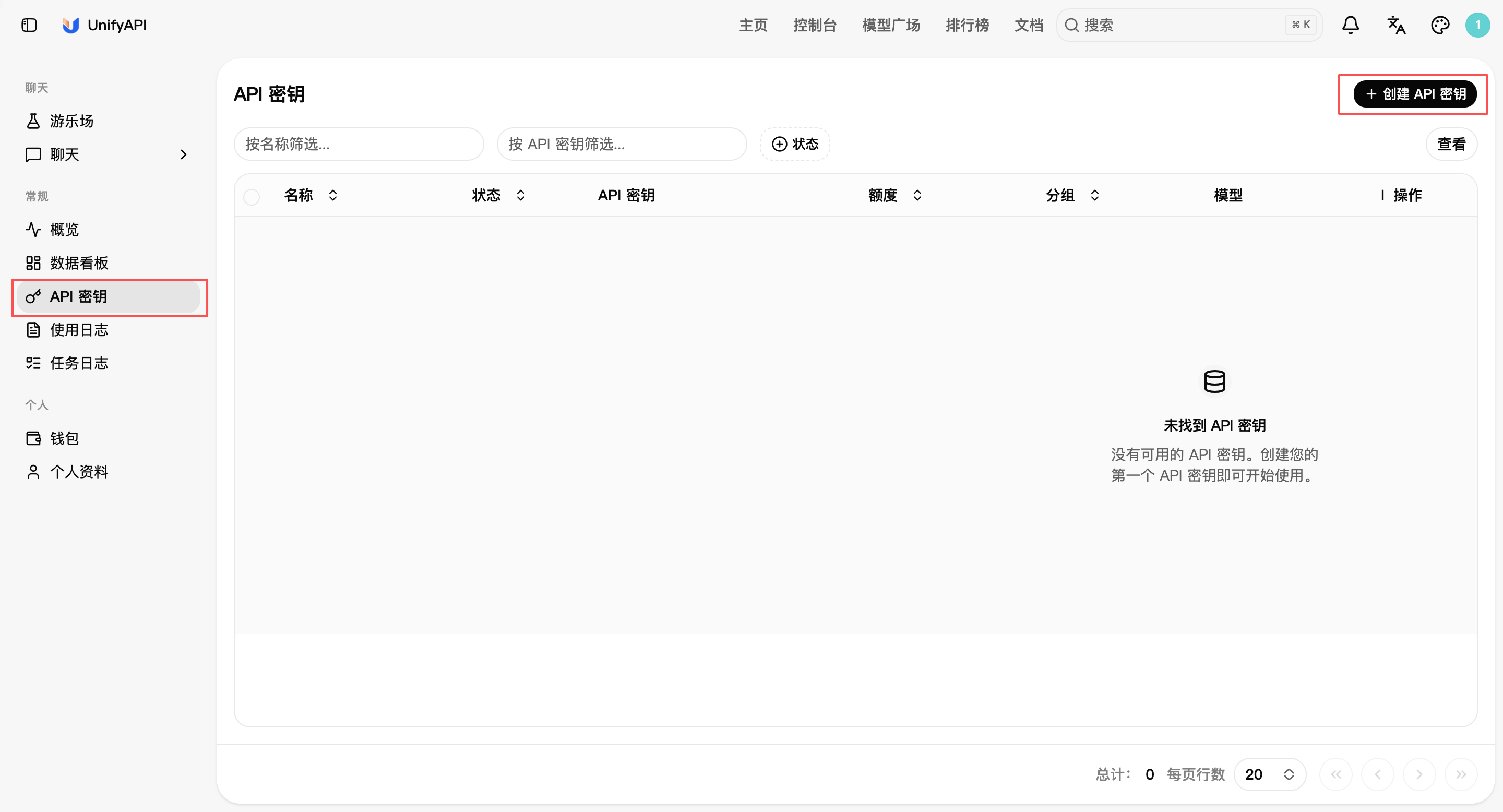Expand the 聊天 submenu chevron
Viewport: 1503px width, 812px height.
coord(183,154)
